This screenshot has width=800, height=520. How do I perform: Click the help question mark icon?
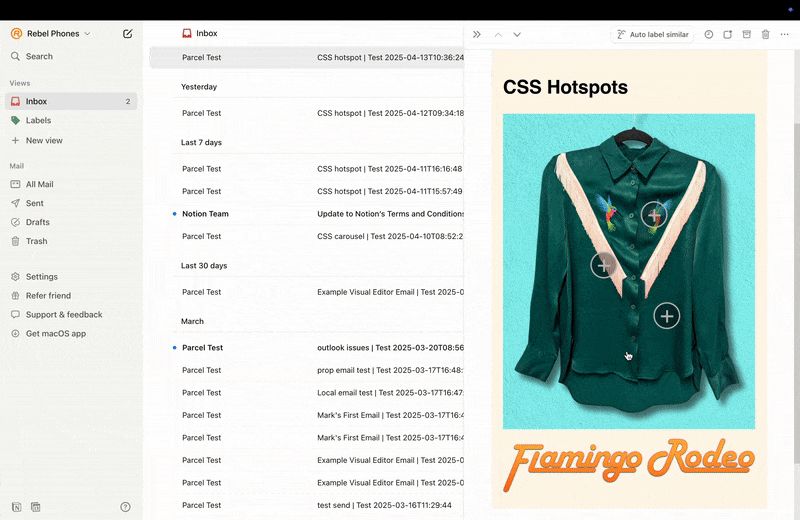[x=125, y=507]
